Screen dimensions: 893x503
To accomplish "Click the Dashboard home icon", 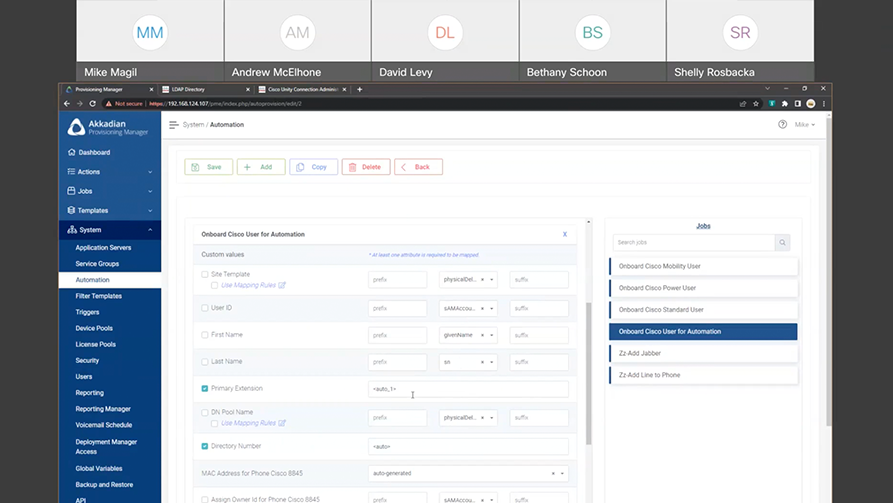I will 72,152.
